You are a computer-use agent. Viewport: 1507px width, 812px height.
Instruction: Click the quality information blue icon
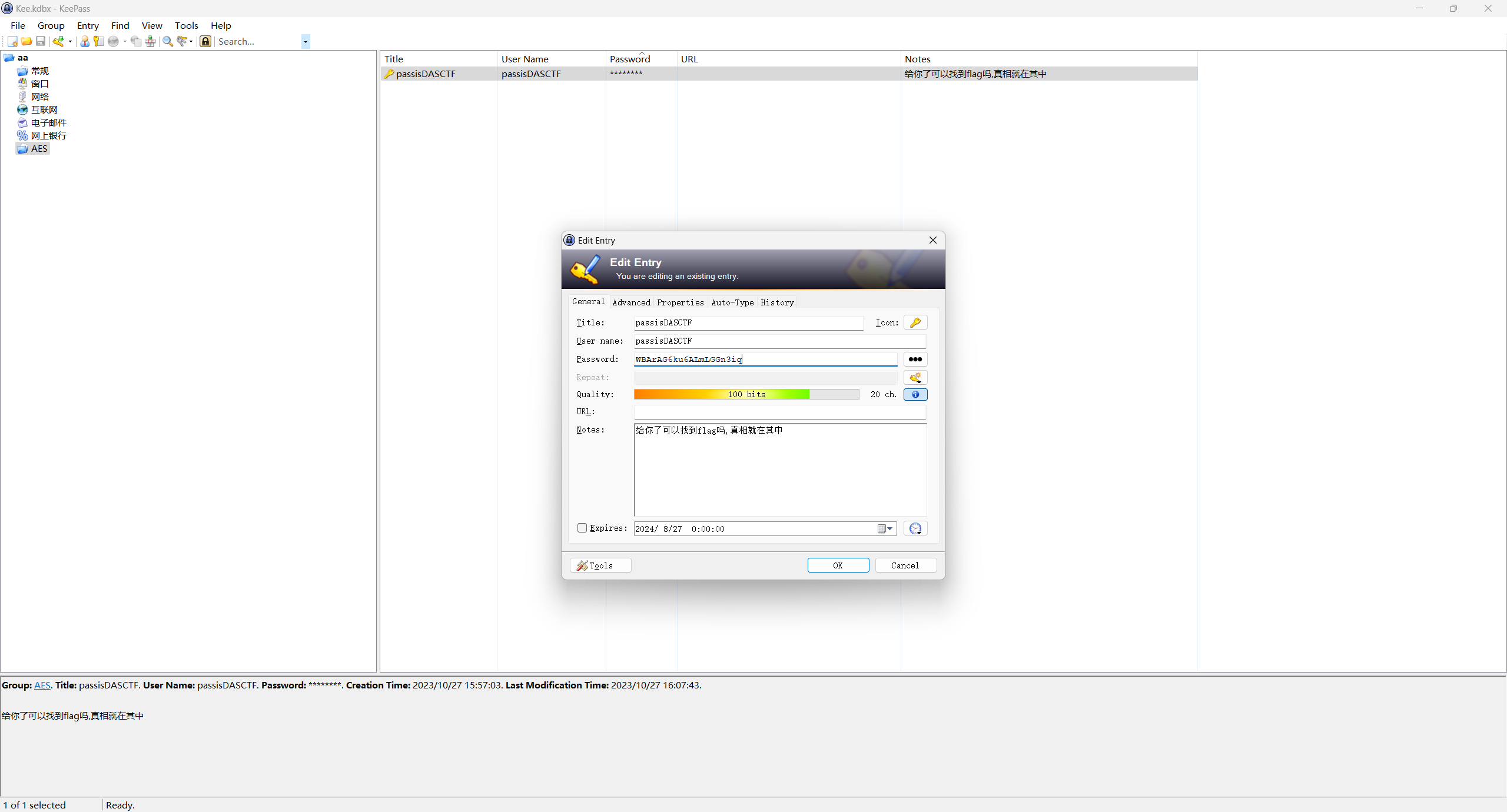point(915,394)
